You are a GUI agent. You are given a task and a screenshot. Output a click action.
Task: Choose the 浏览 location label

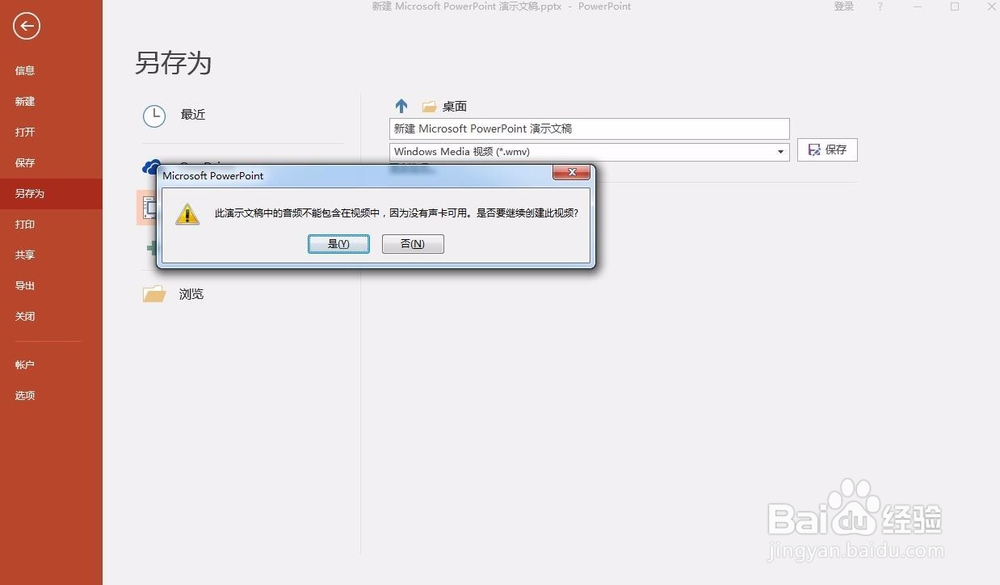191,294
